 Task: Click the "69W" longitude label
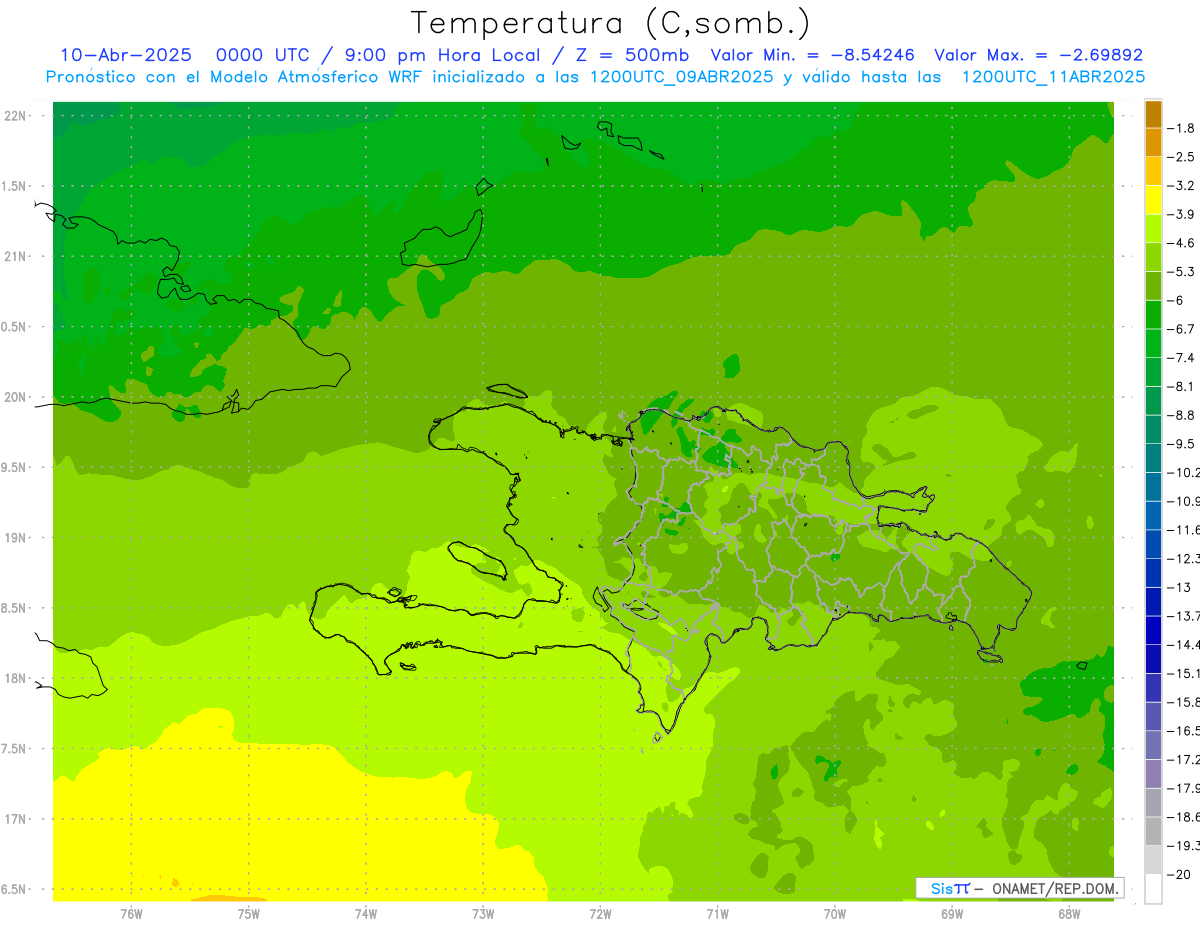tap(951, 913)
